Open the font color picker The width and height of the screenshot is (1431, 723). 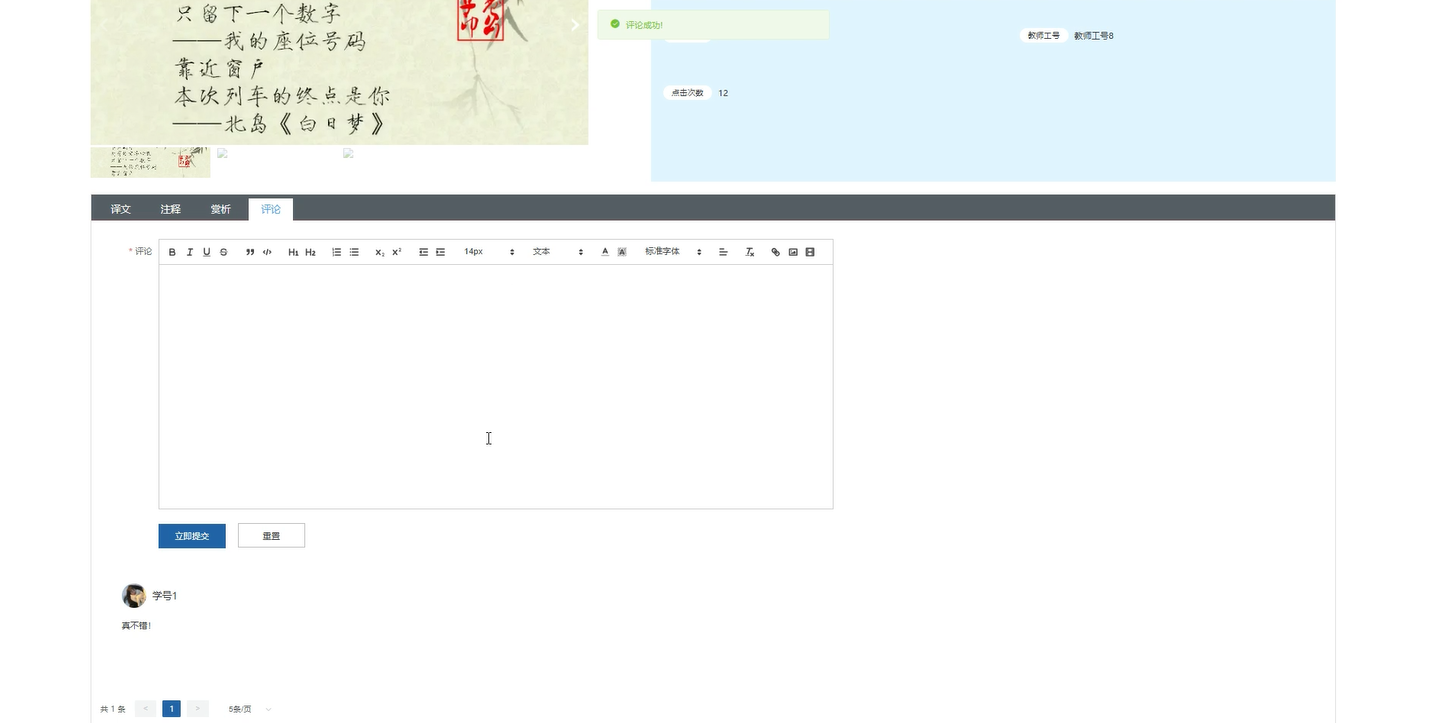click(604, 251)
